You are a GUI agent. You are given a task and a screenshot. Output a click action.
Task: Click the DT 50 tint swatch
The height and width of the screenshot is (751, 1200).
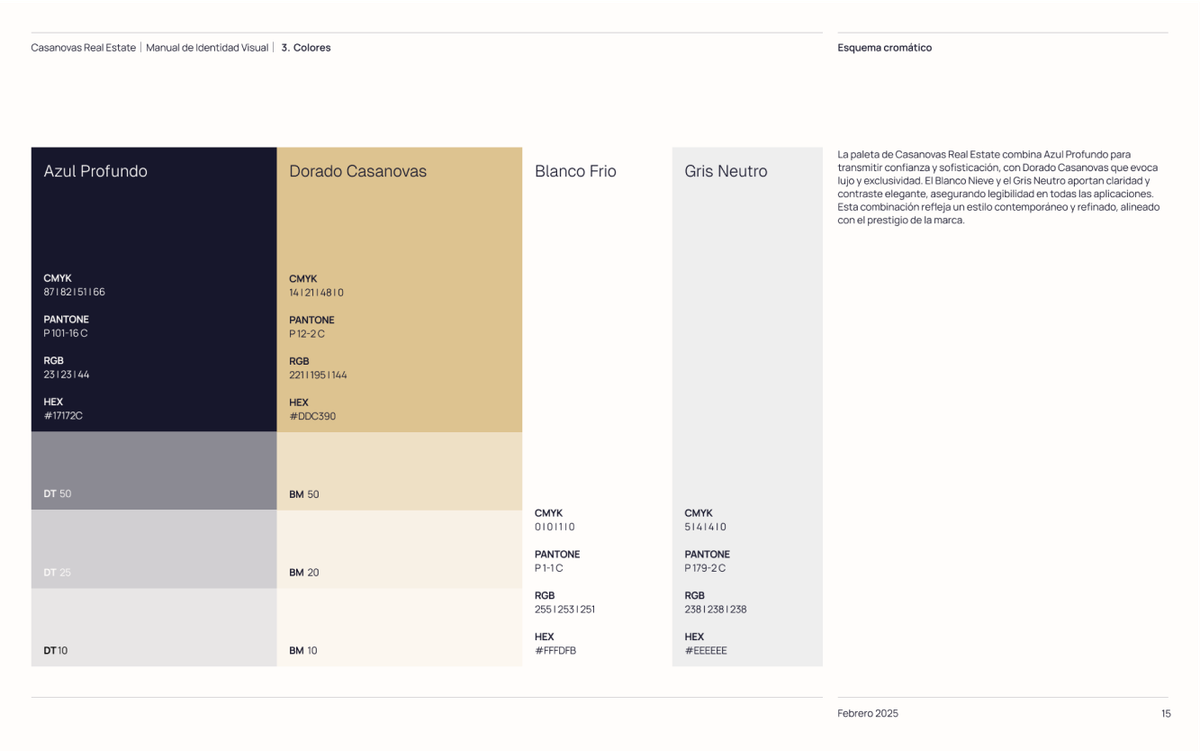(x=154, y=471)
